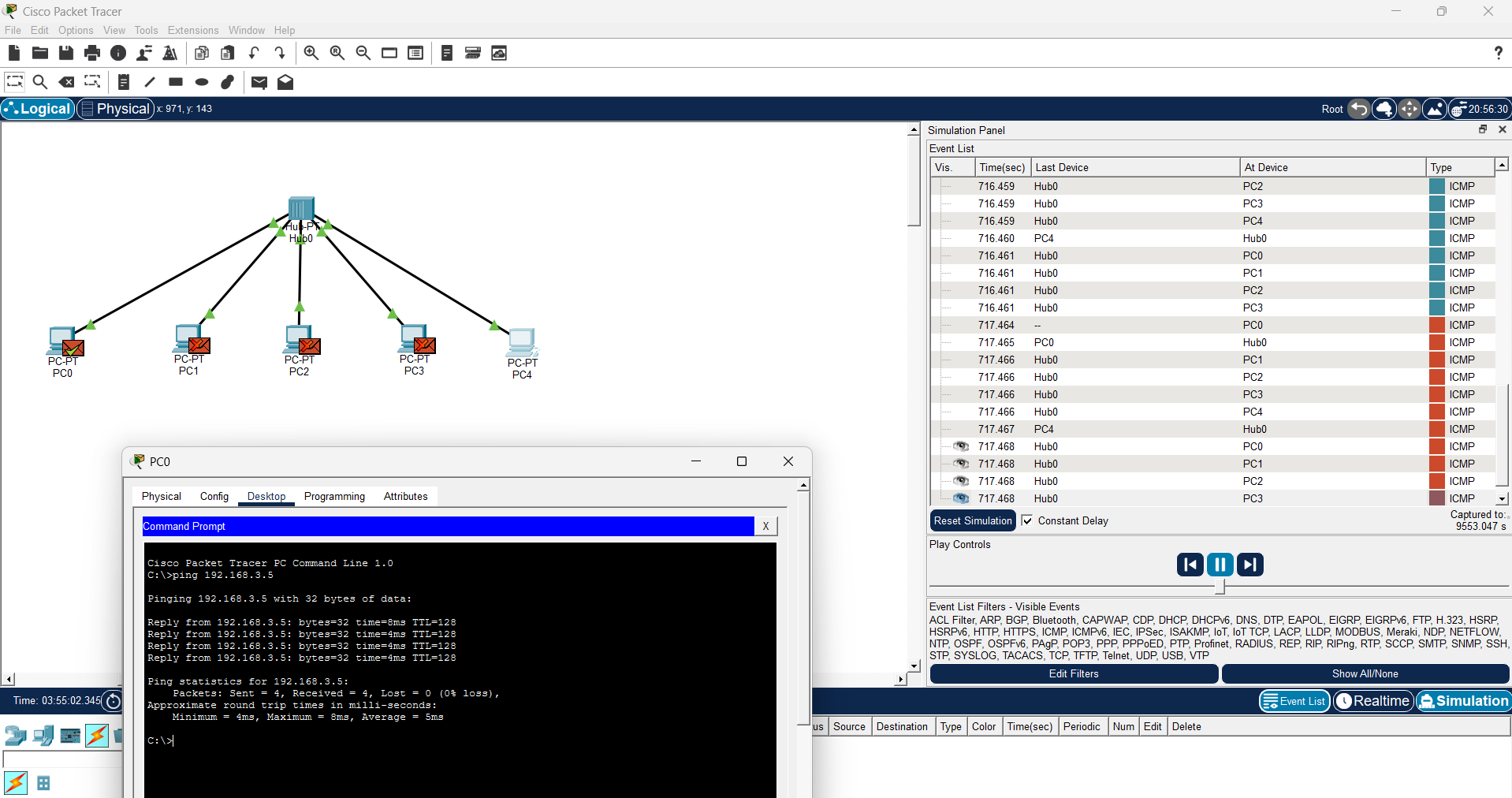Click the Power Cycle Devices time reset icon
The image size is (1512, 798).
coord(114,701)
